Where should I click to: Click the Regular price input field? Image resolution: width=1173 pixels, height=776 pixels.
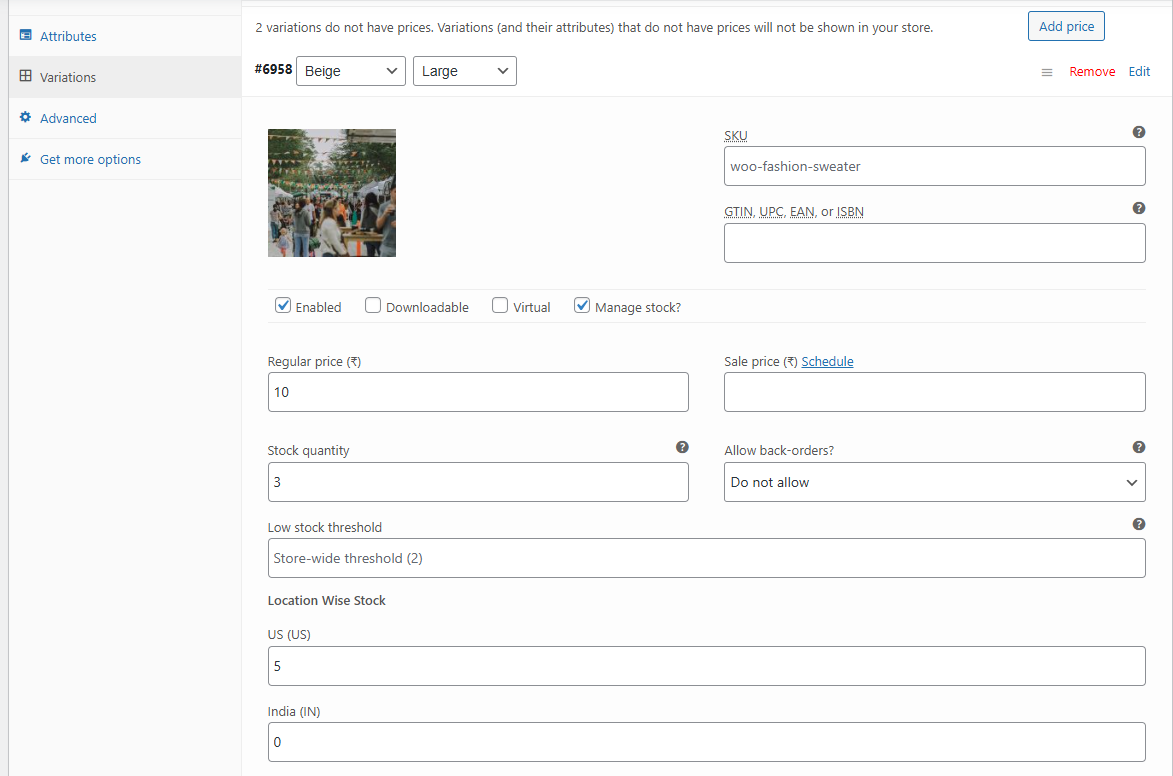point(478,392)
